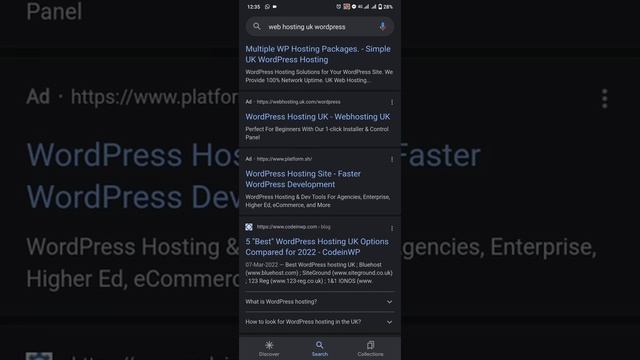Open the three-dot menu for the codeinwp.com result
Image resolution: width=640 pixels, height=360 pixels.
pos(392,228)
